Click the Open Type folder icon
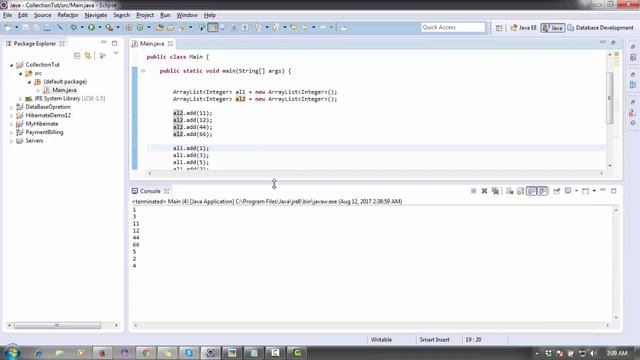This screenshot has height=360, width=640. click(160, 27)
